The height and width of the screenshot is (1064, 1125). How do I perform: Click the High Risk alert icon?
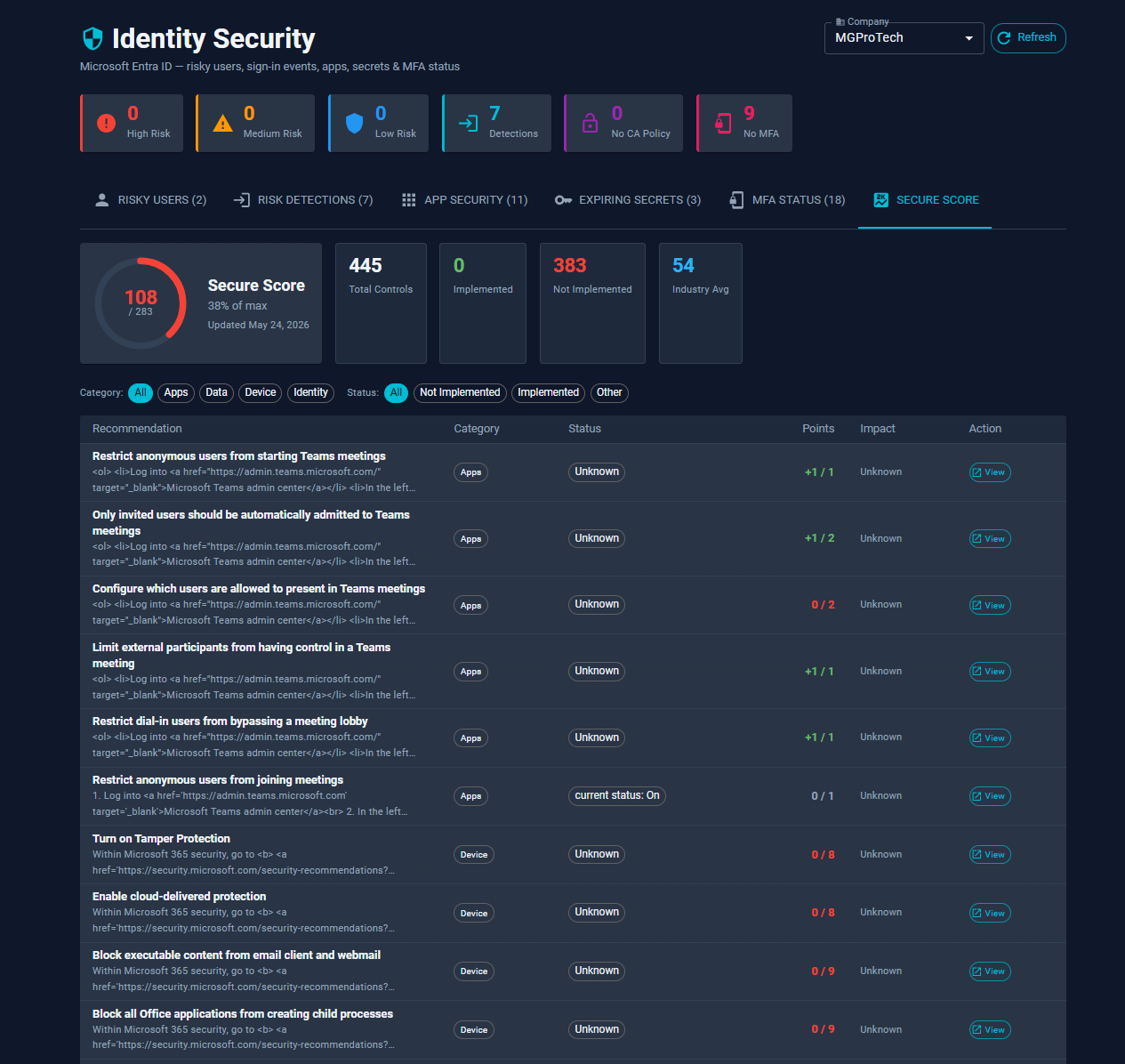click(106, 123)
